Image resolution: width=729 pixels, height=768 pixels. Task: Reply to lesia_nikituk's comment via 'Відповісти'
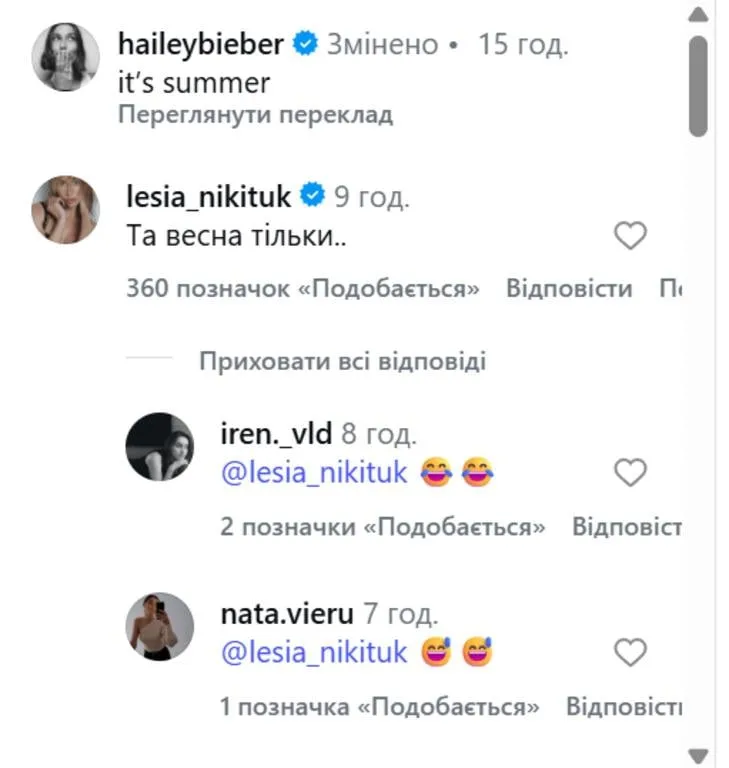[x=569, y=289]
